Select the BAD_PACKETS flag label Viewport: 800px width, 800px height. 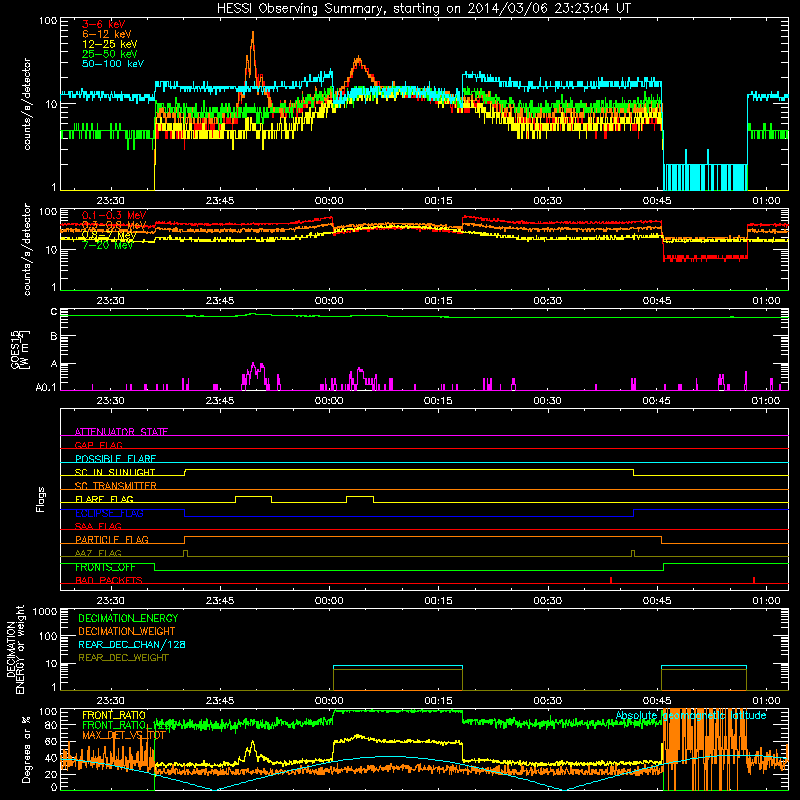click(x=109, y=580)
